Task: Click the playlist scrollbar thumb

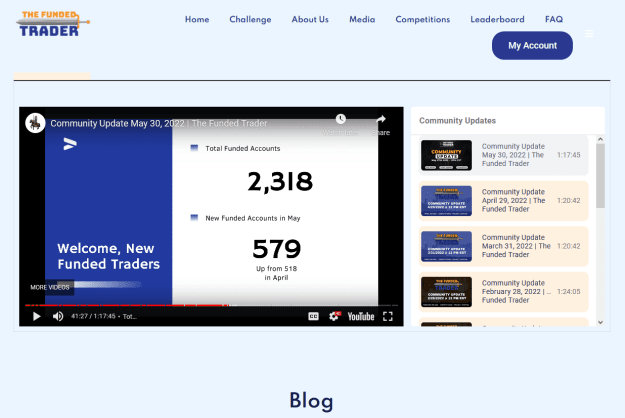Action: (600, 176)
